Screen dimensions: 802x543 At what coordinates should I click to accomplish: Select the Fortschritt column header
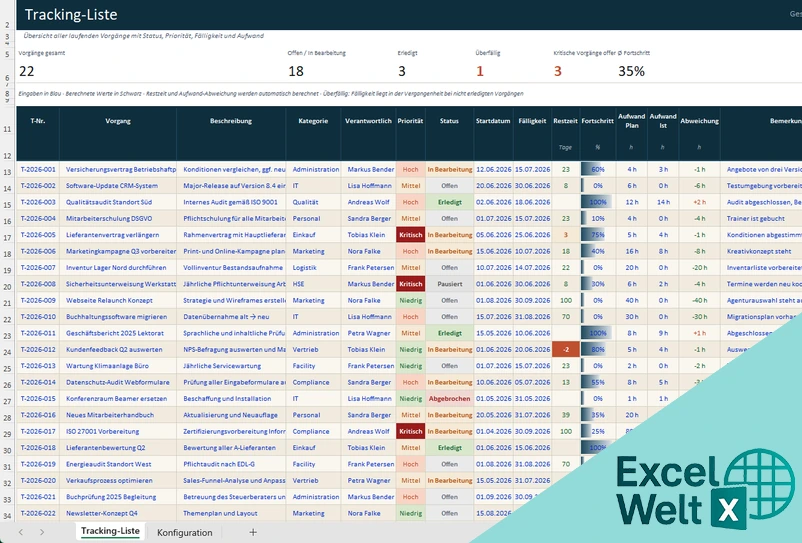(597, 121)
